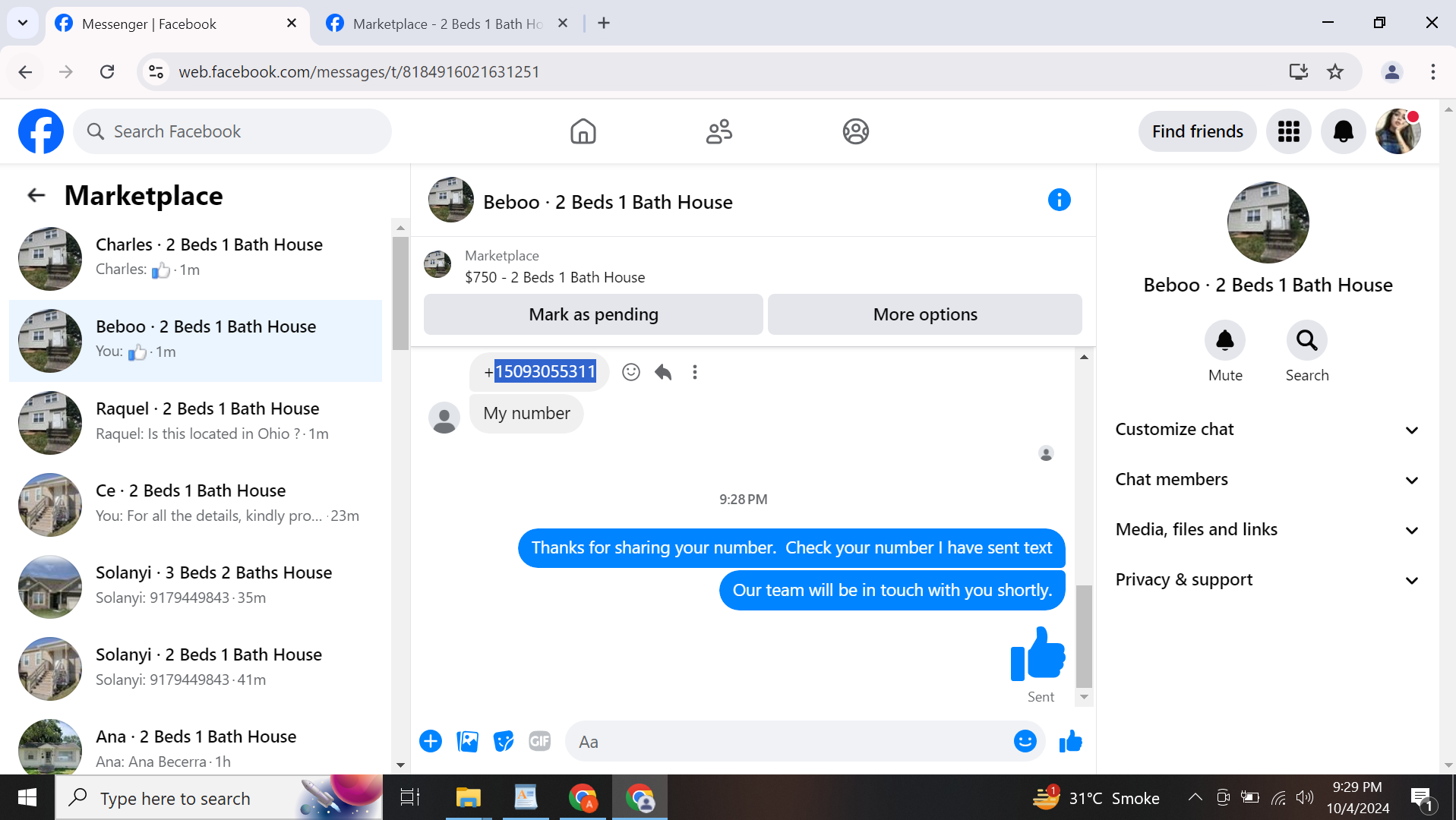
Task: Open more actions plus icon in composer
Action: (431, 741)
